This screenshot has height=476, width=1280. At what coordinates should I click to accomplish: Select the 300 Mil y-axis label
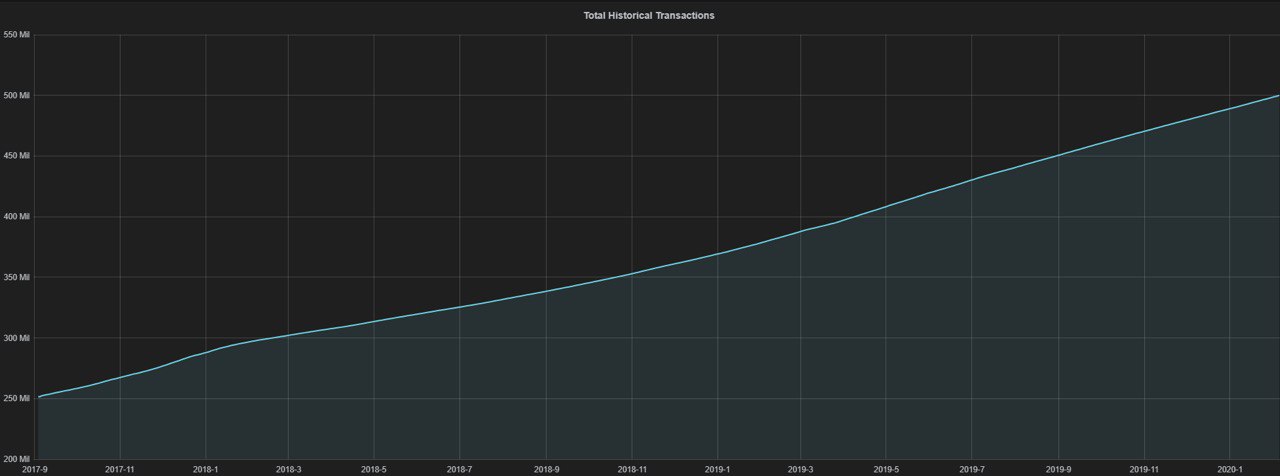click(x=18, y=338)
